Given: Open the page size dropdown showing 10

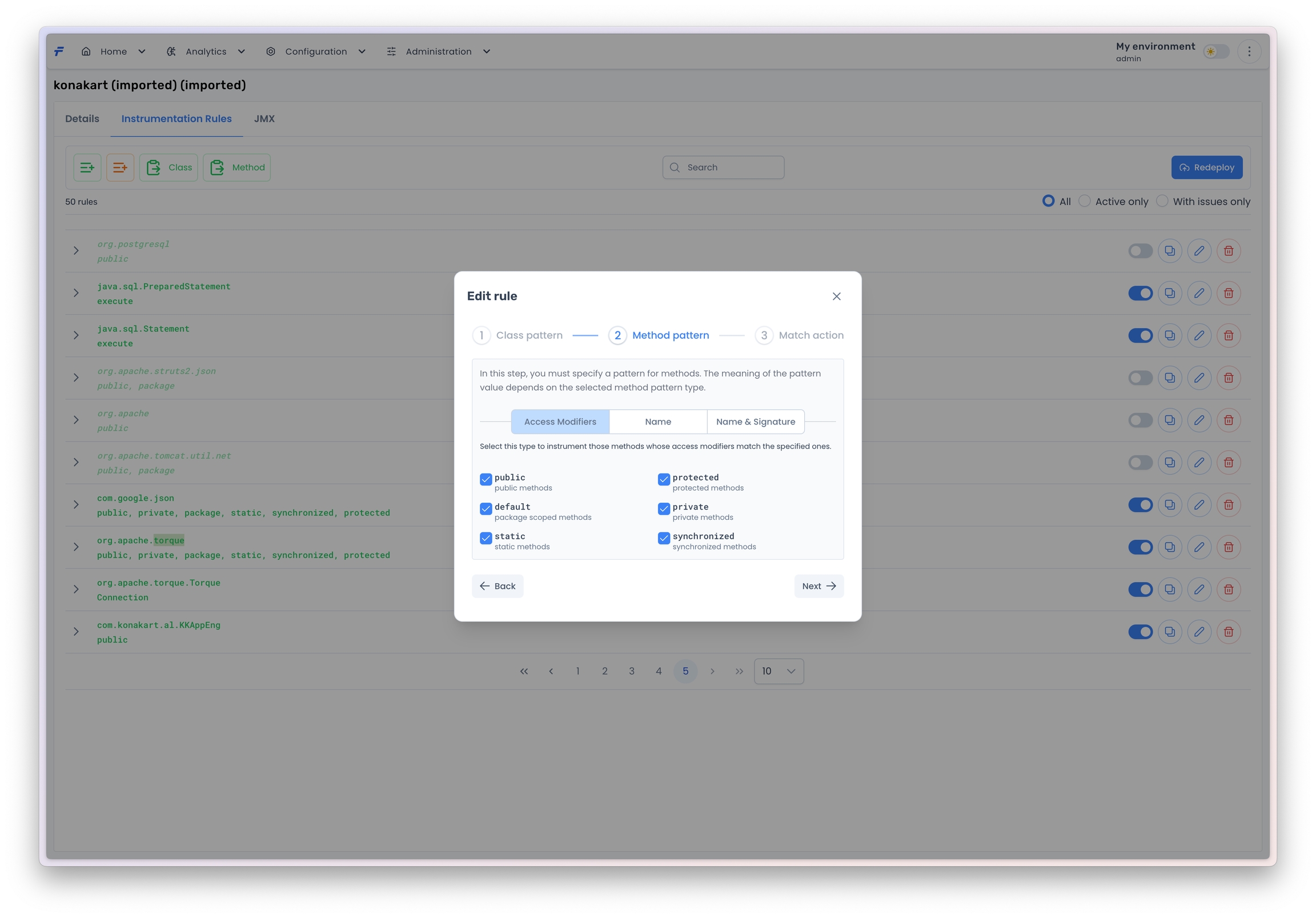Looking at the screenshot, I should coord(779,671).
